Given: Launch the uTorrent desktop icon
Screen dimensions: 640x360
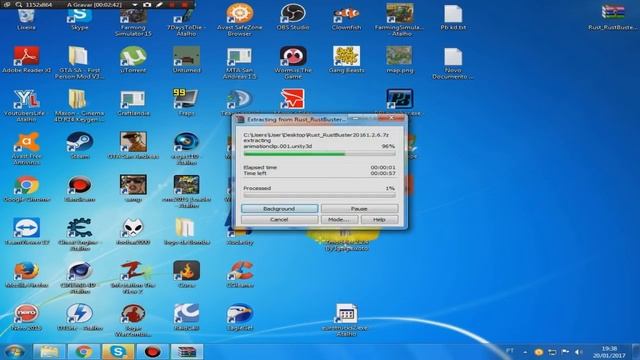Looking at the screenshot, I should pyautogui.click(x=133, y=60).
